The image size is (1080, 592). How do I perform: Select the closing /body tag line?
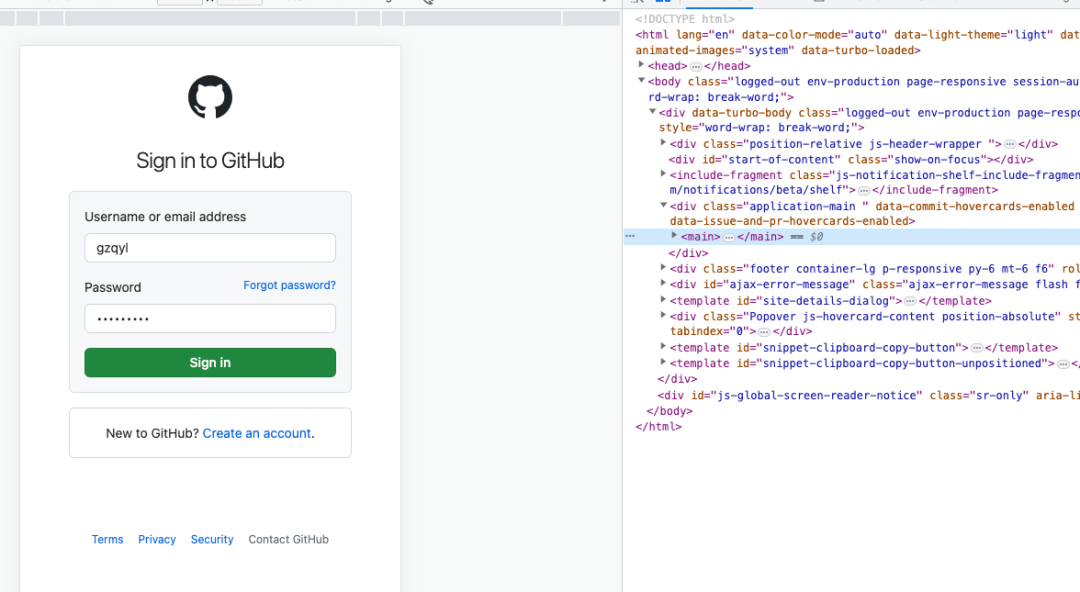coord(669,411)
